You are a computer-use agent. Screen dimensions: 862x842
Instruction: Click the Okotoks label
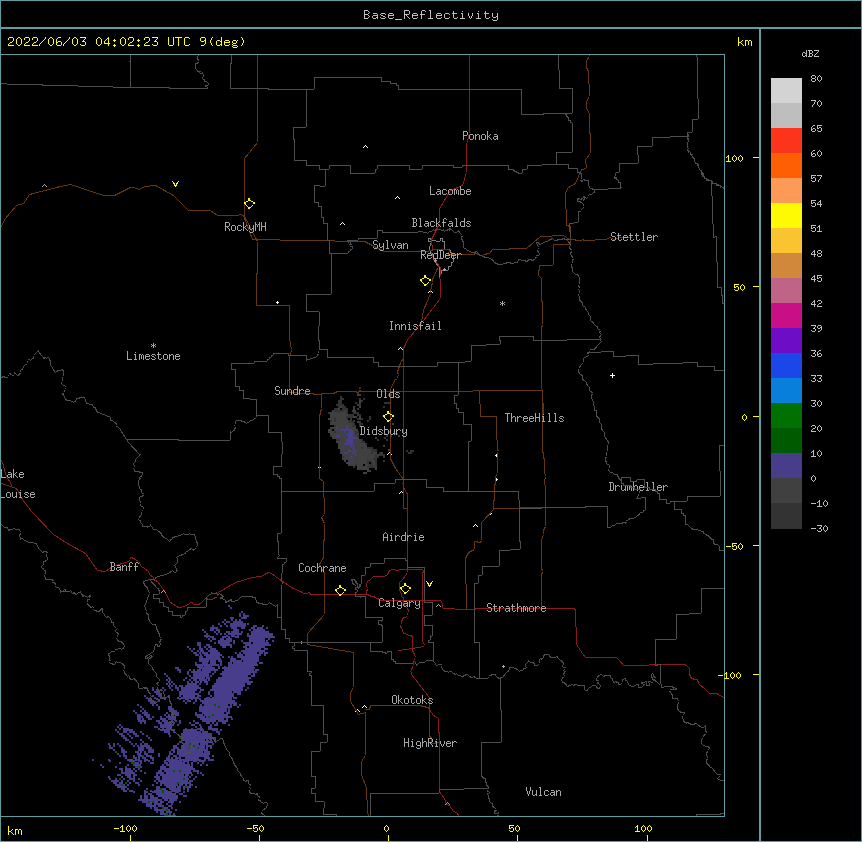(x=412, y=700)
